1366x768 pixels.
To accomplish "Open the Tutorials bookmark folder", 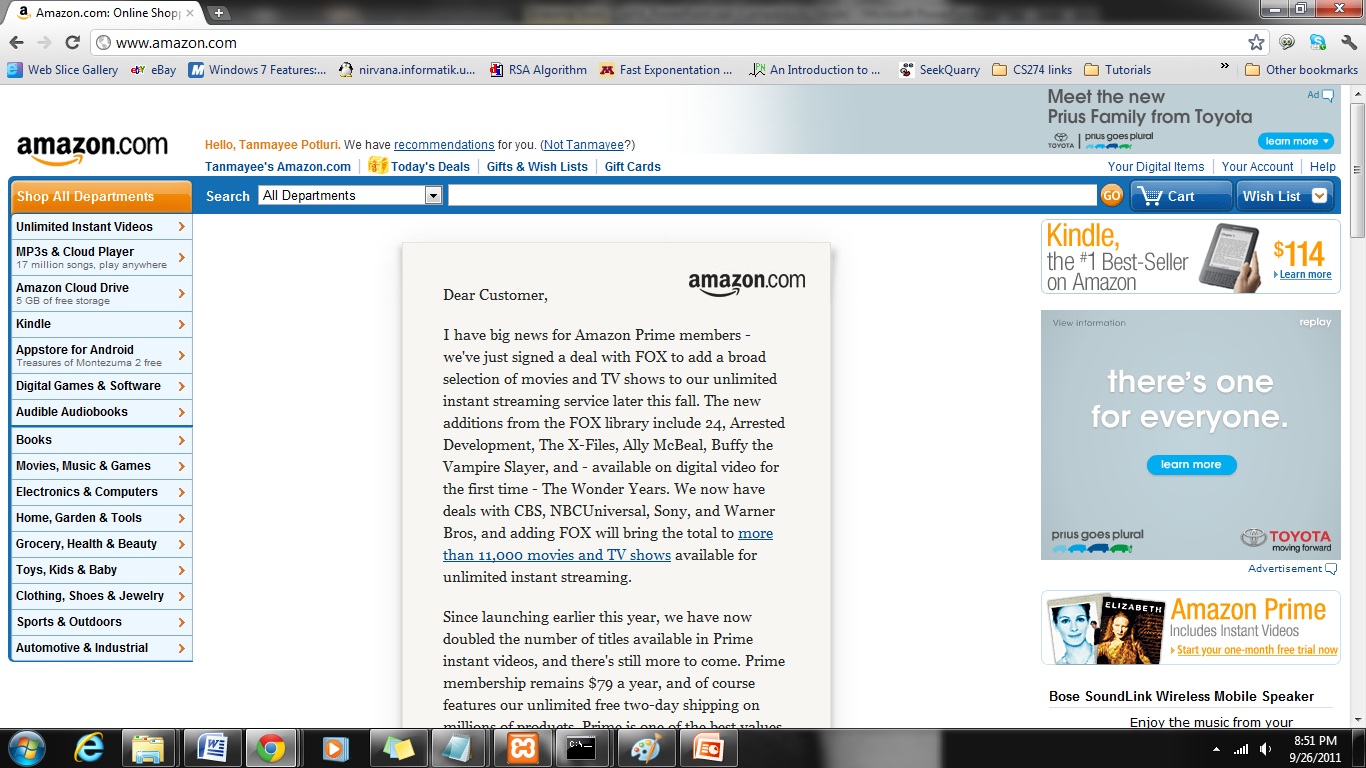I will coord(1118,70).
